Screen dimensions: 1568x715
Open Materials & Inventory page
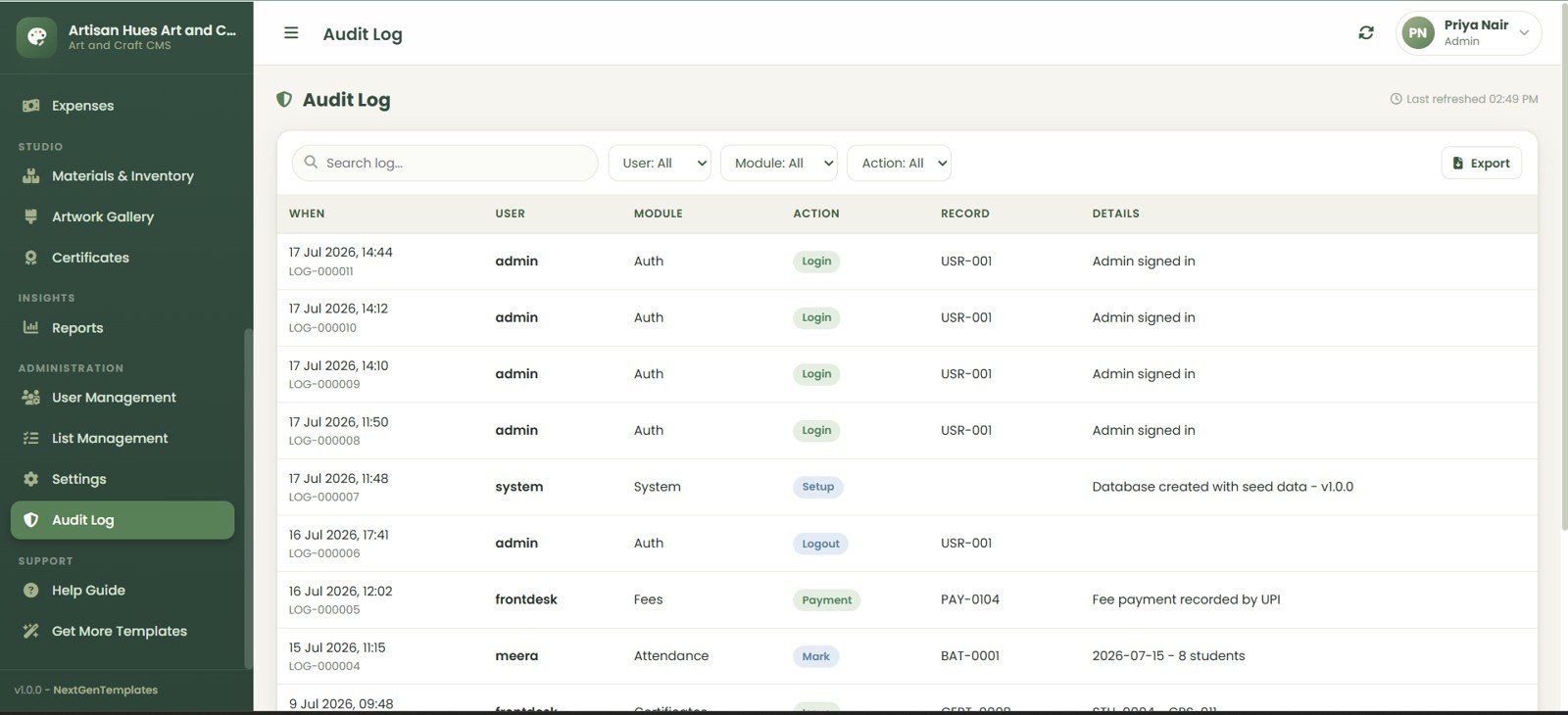pos(122,176)
